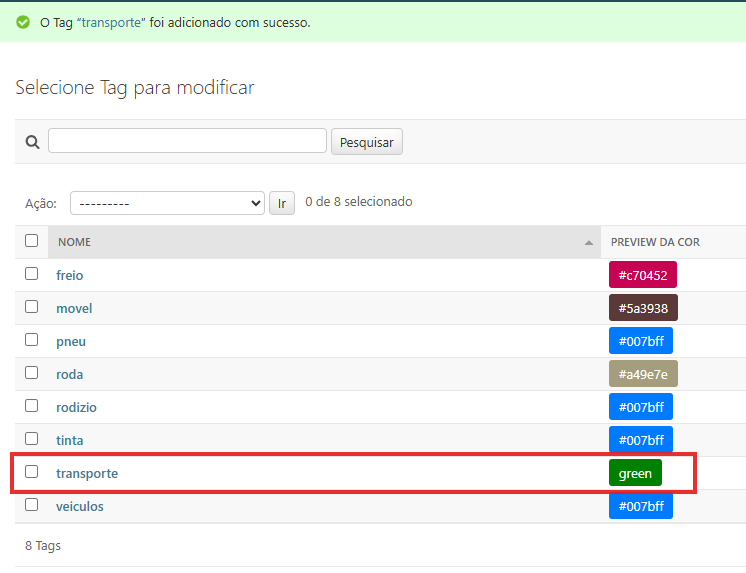Open the Ação dropdown menu
This screenshot has height=573, width=746.
click(167, 203)
